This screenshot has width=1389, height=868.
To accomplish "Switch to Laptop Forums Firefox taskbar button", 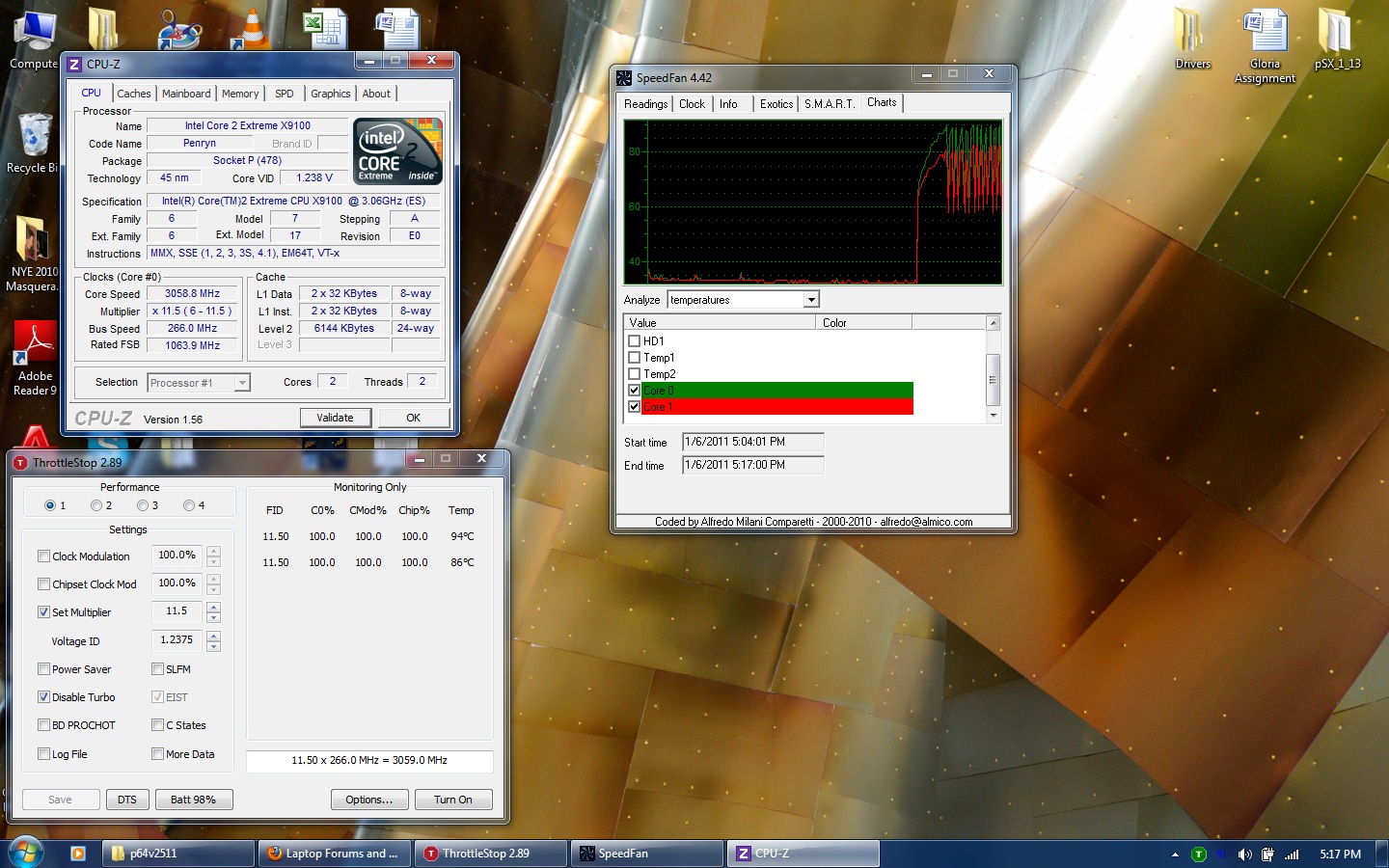I will tap(335, 854).
